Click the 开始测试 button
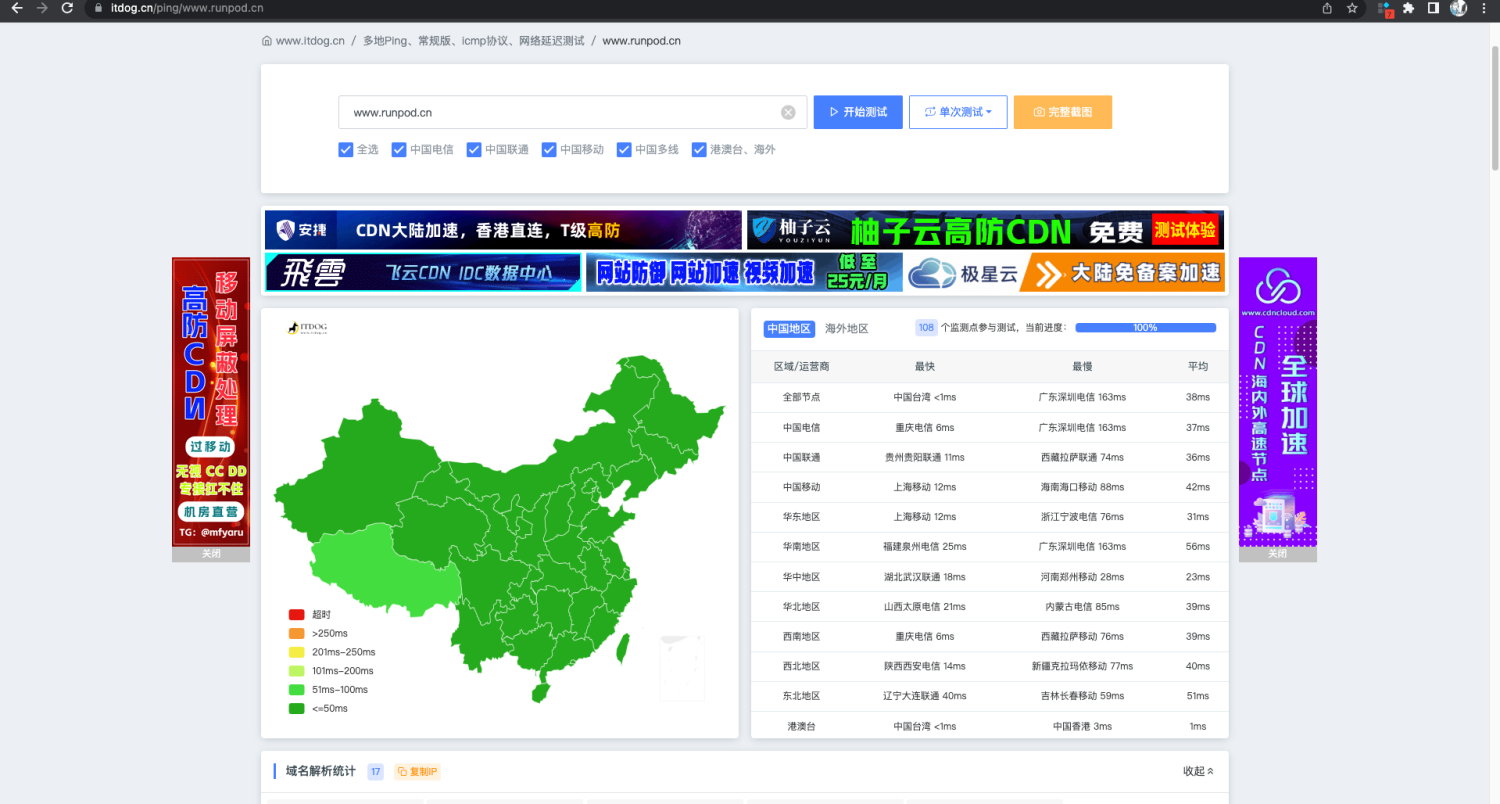This screenshot has width=1500, height=804. pyautogui.click(x=858, y=112)
